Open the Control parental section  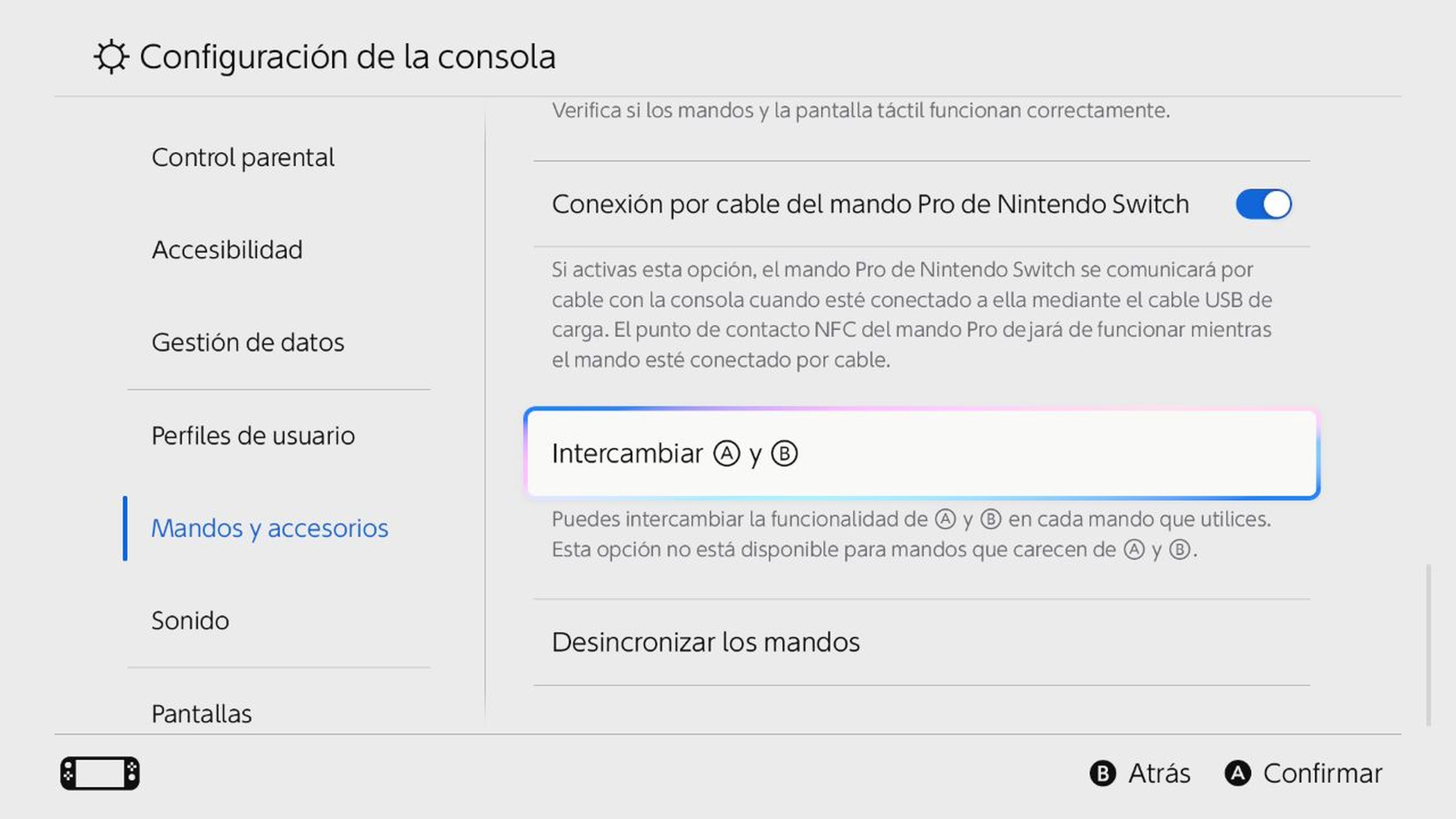pyautogui.click(x=243, y=157)
